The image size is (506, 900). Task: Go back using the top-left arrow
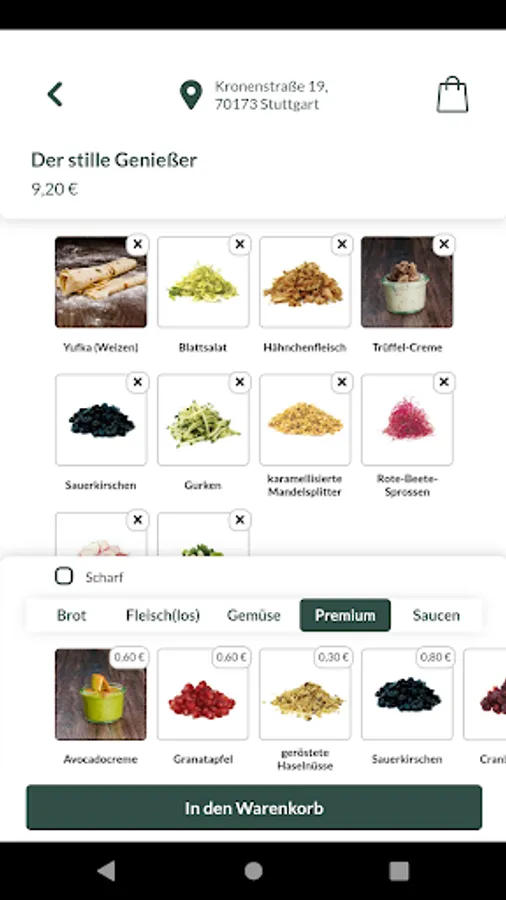55,94
